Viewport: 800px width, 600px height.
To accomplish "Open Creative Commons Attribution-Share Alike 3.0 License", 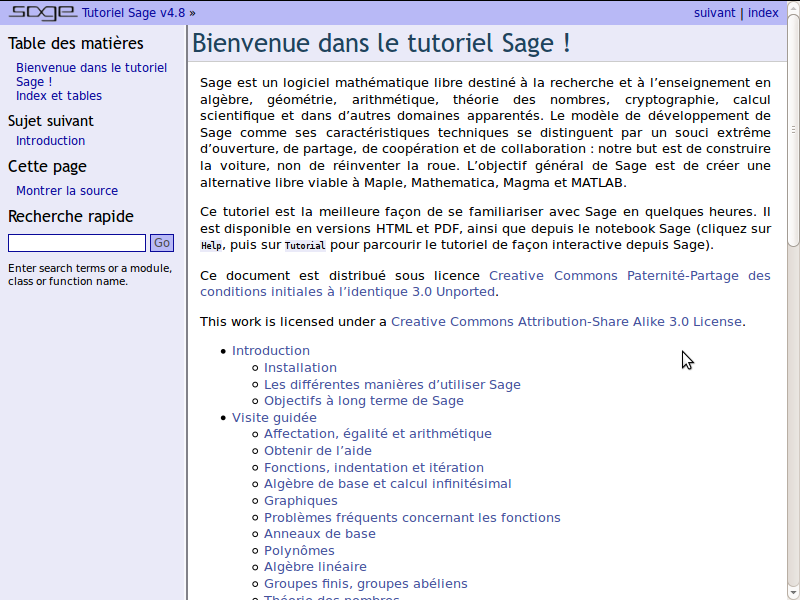I will click(x=566, y=322).
